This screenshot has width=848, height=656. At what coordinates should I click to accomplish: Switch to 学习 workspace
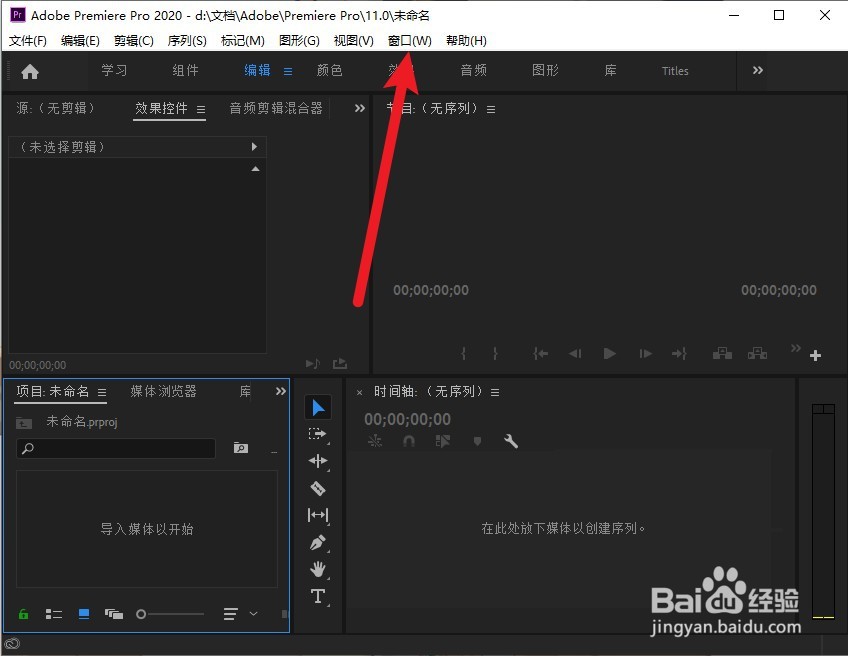pos(114,70)
